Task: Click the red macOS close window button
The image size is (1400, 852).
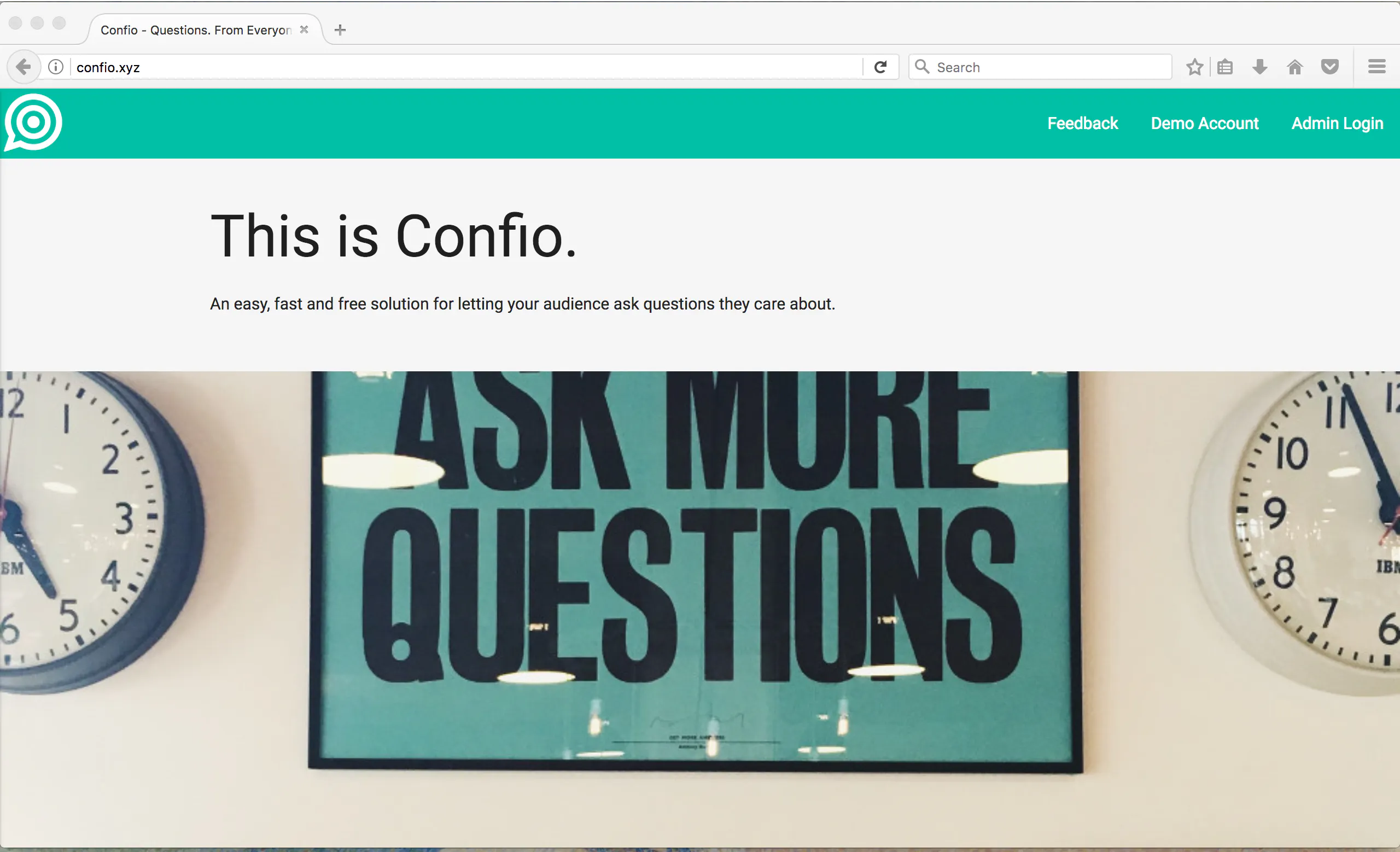Action: pyautogui.click(x=15, y=23)
